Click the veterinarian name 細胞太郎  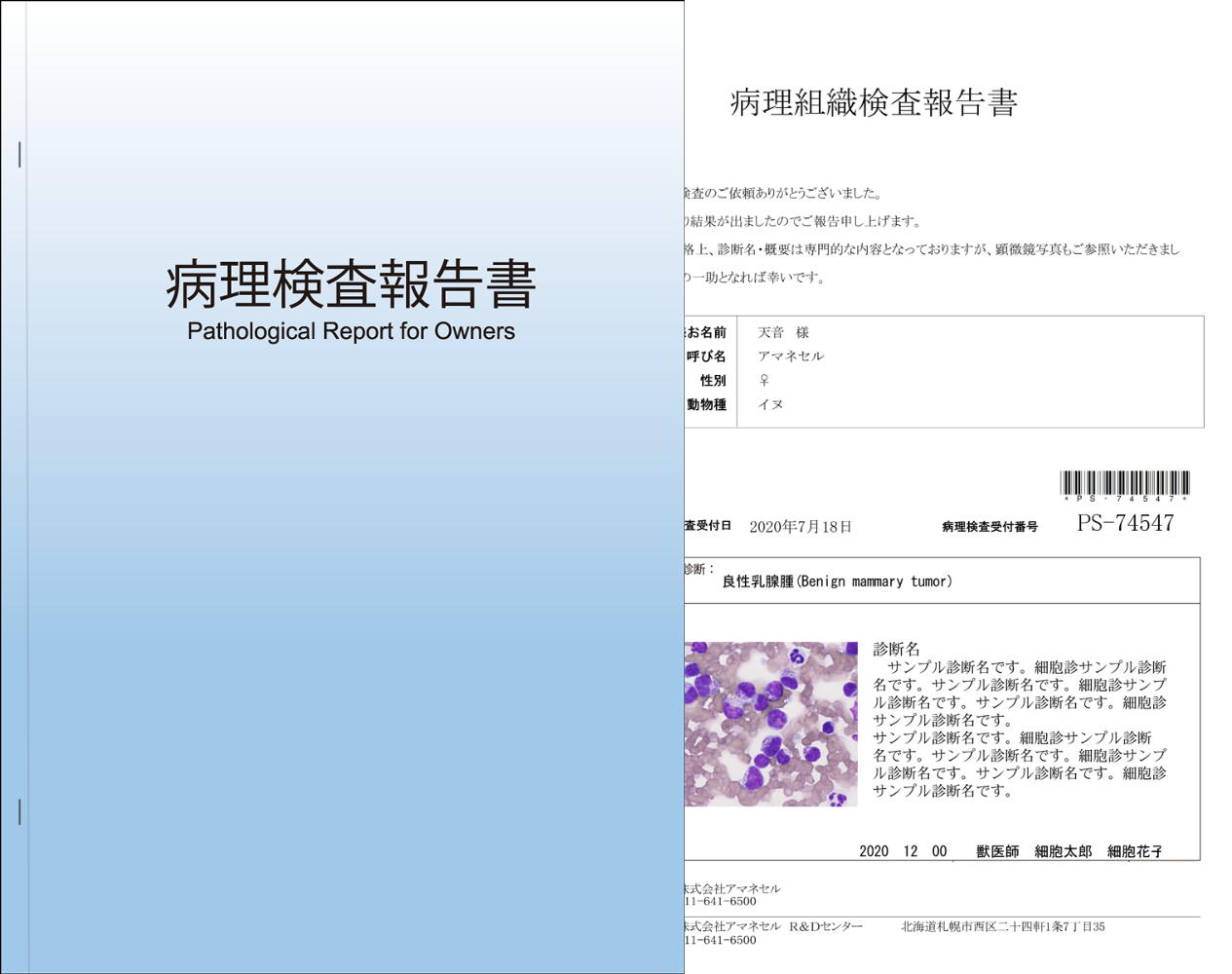[x=1063, y=851]
